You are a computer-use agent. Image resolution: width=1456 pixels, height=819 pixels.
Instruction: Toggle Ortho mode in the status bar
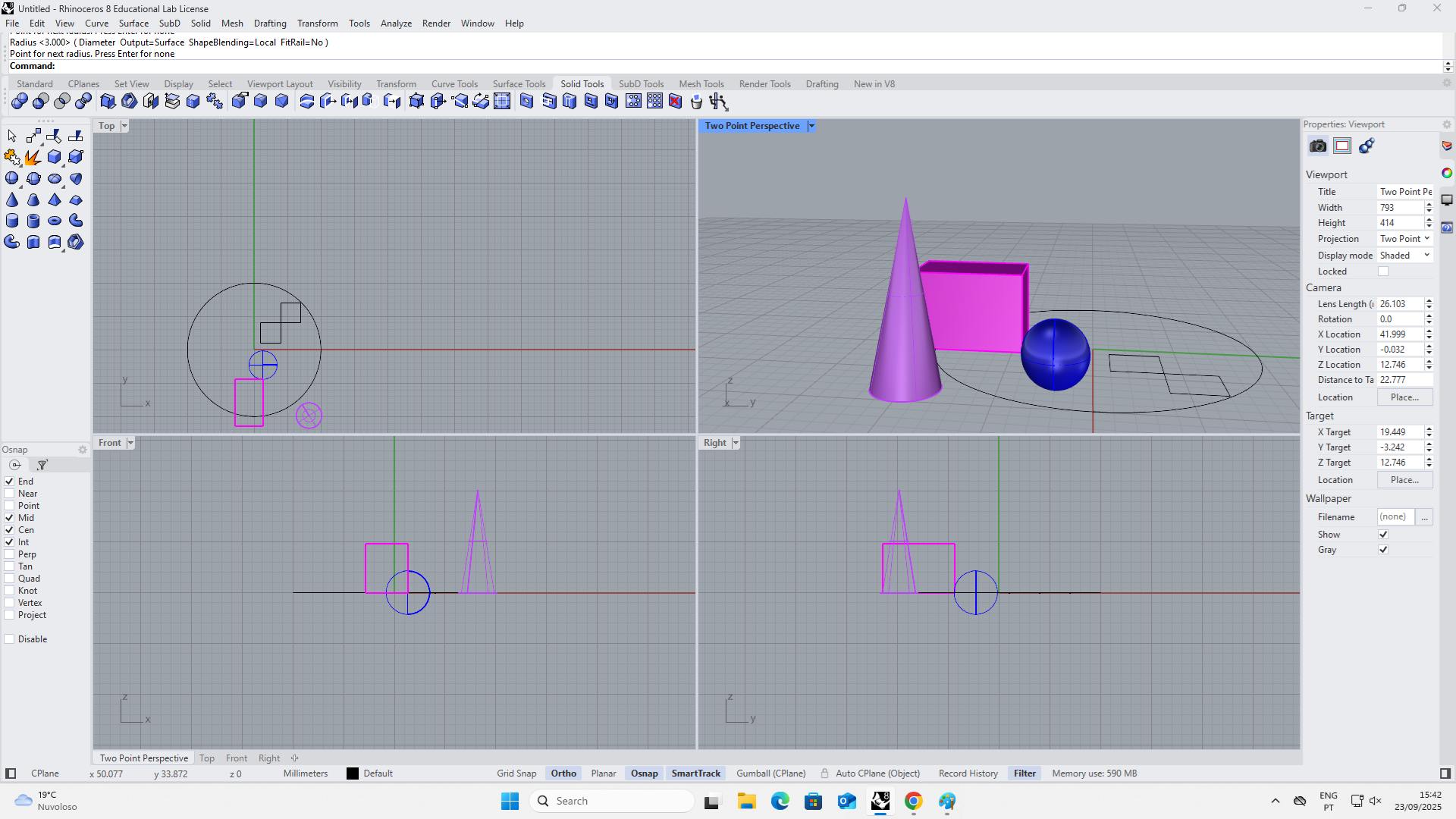coord(563,773)
